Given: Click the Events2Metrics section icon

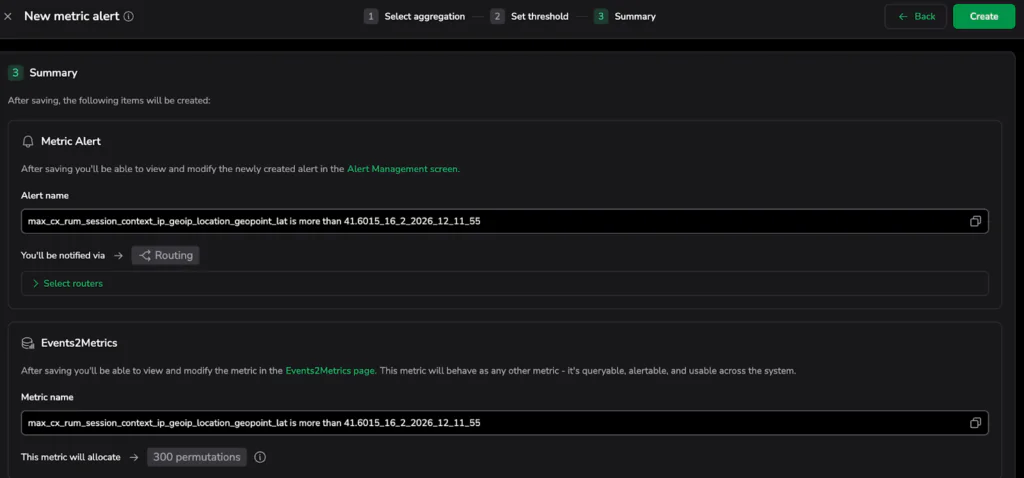Looking at the screenshot, I should pos(28,343).
